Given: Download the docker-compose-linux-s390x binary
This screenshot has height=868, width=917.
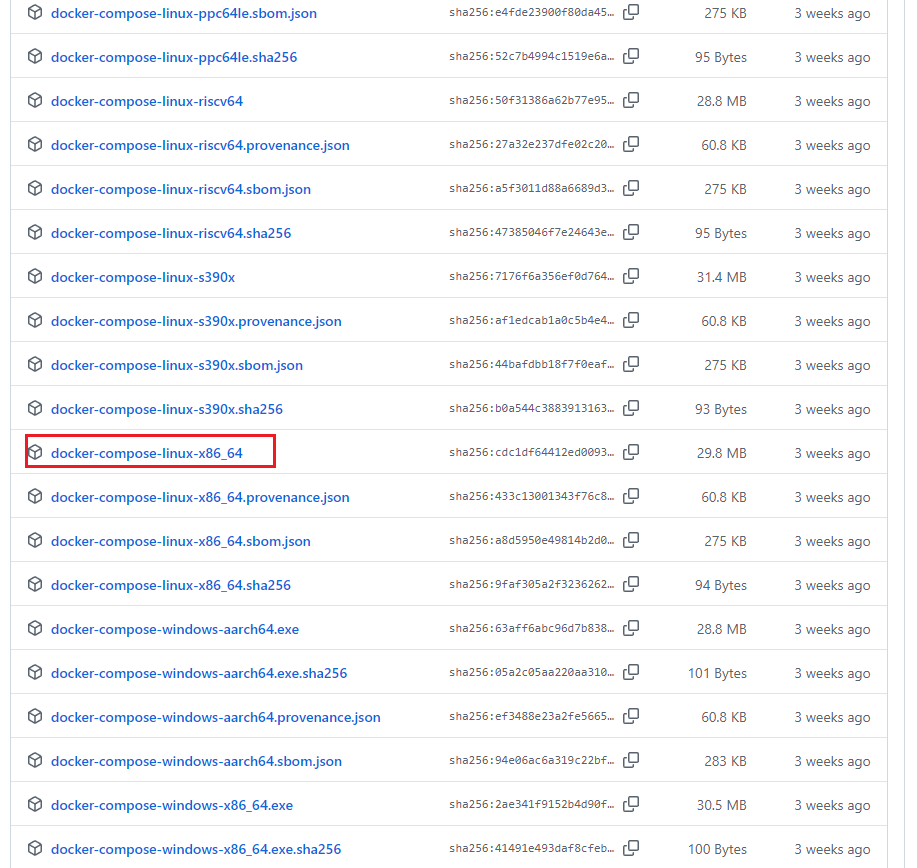Looking at the screenshot, I should 143,277.
